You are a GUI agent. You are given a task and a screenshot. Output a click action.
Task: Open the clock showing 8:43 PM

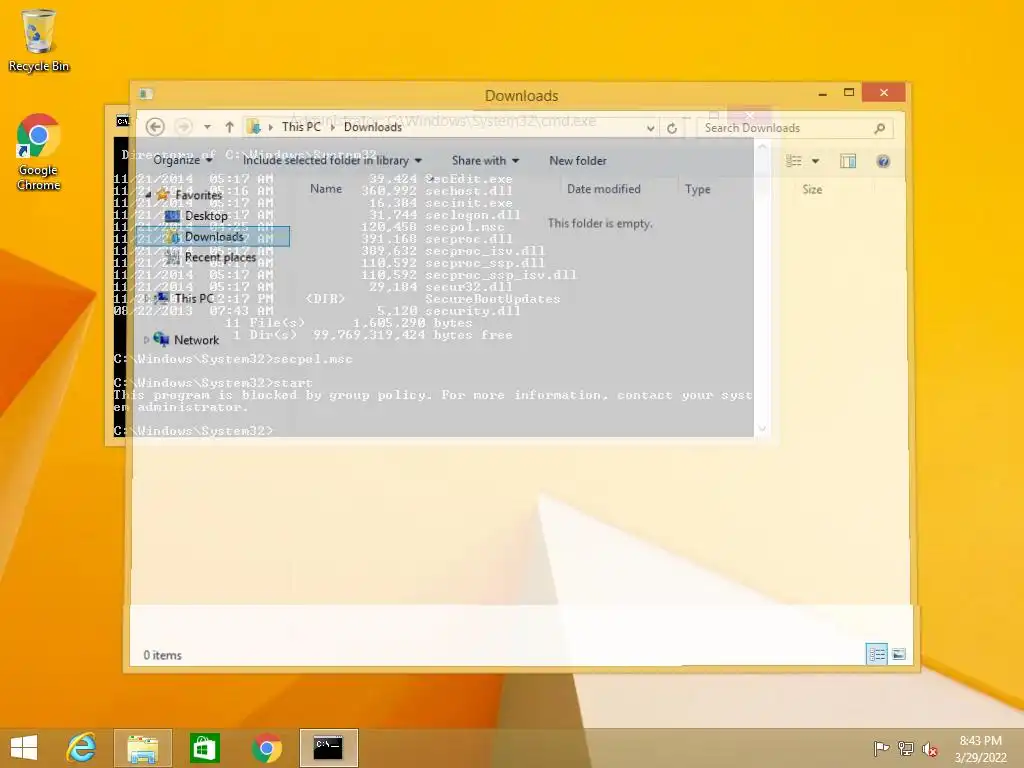pos(980,748)
